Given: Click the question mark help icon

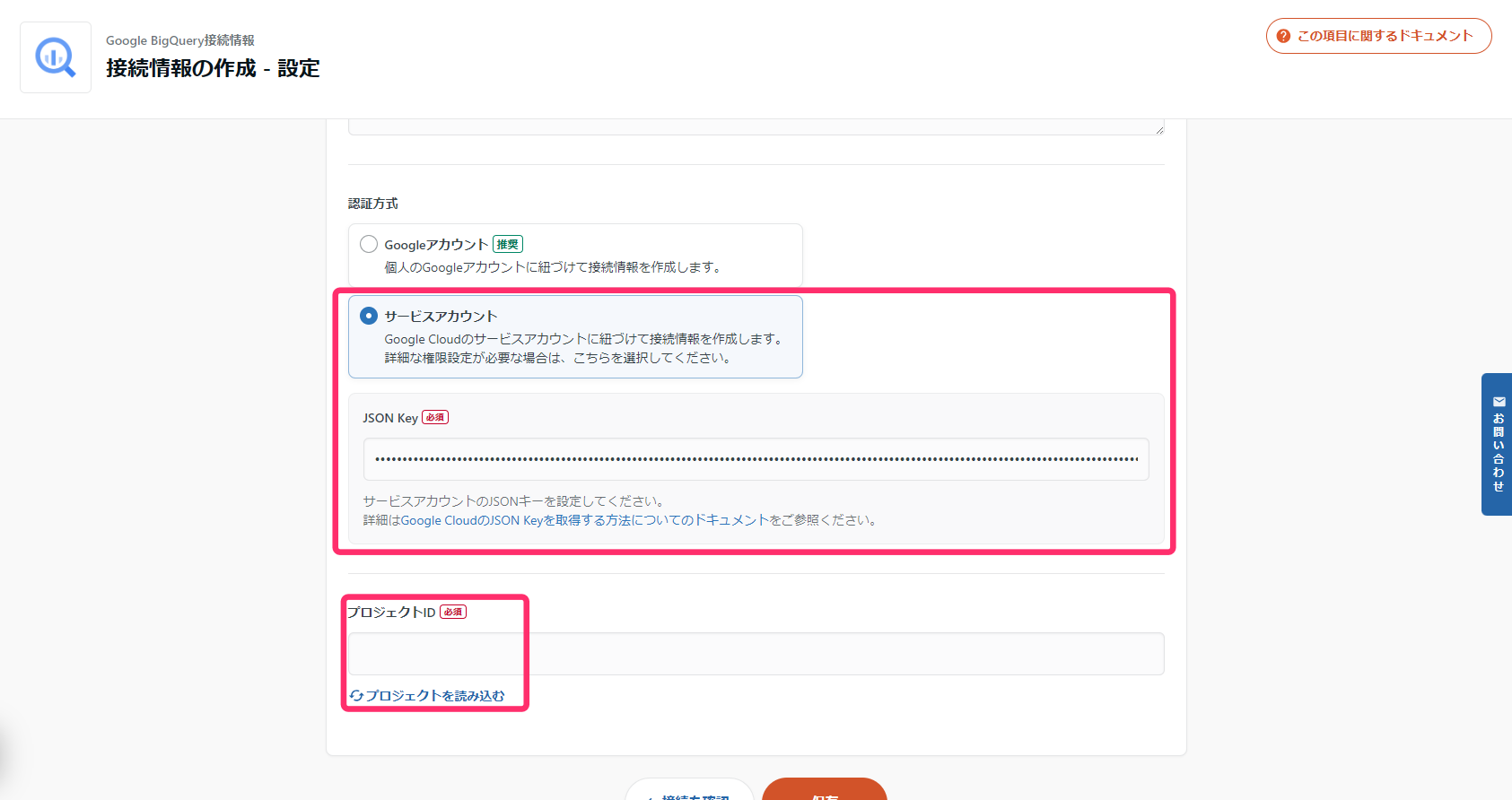Looking at the screenshot, I should (1283, 36).
